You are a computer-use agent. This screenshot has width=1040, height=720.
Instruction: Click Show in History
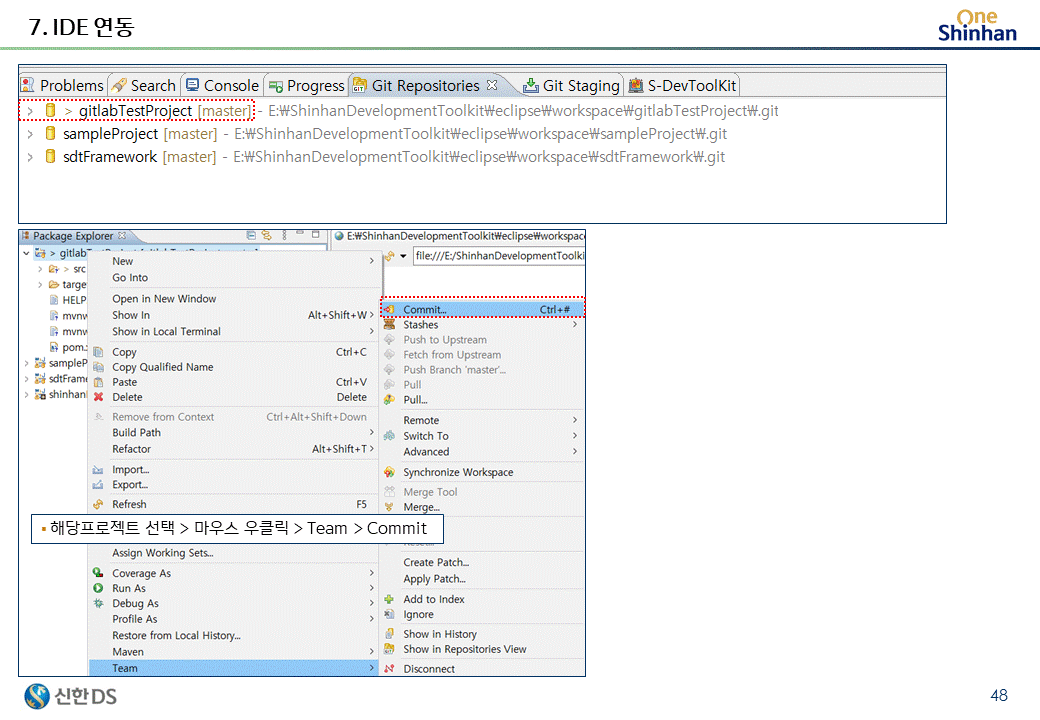(483, 634)
